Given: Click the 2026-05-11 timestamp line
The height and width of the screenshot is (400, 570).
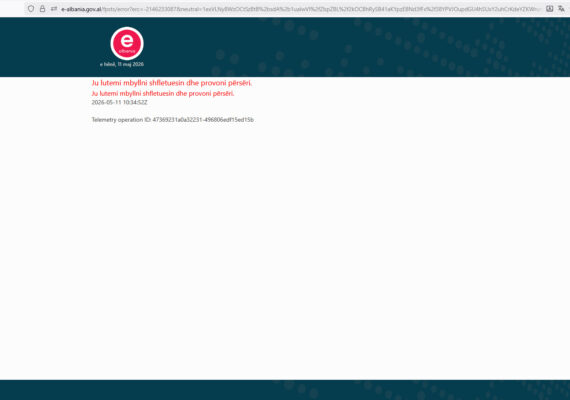Looking at the screenshot, I should [x=119, y=103].
